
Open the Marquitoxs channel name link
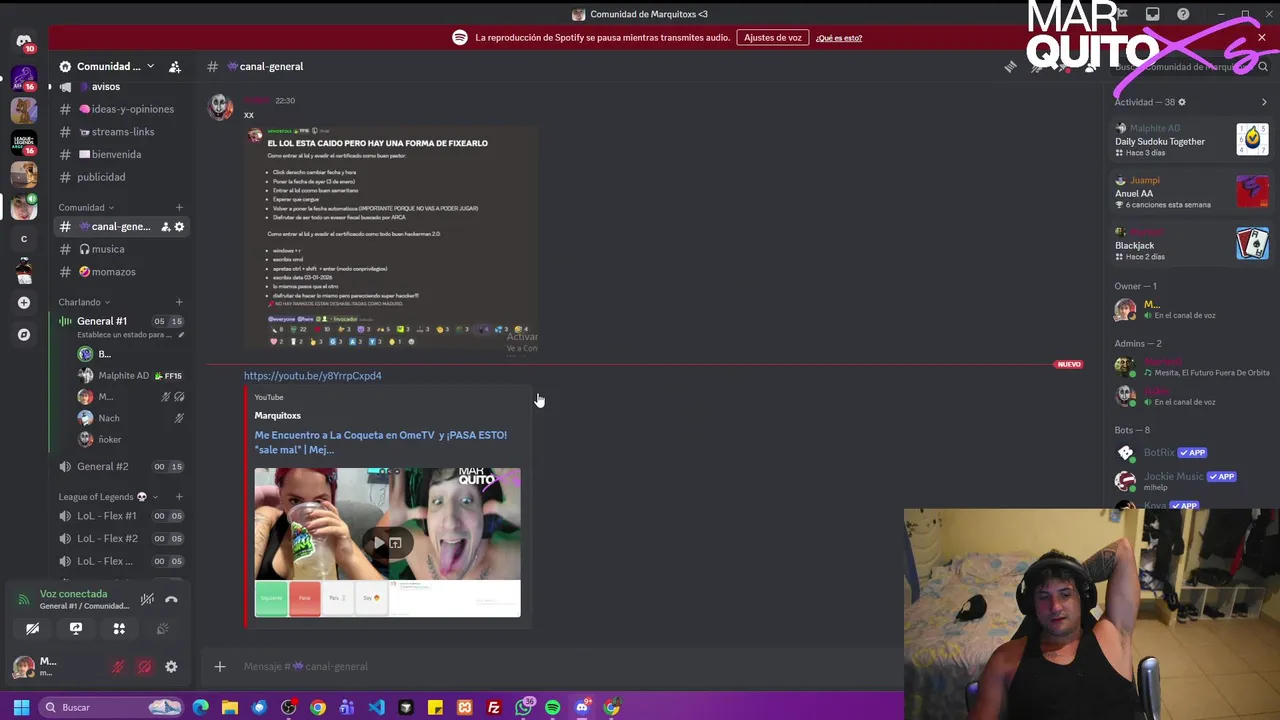(277, 415)
